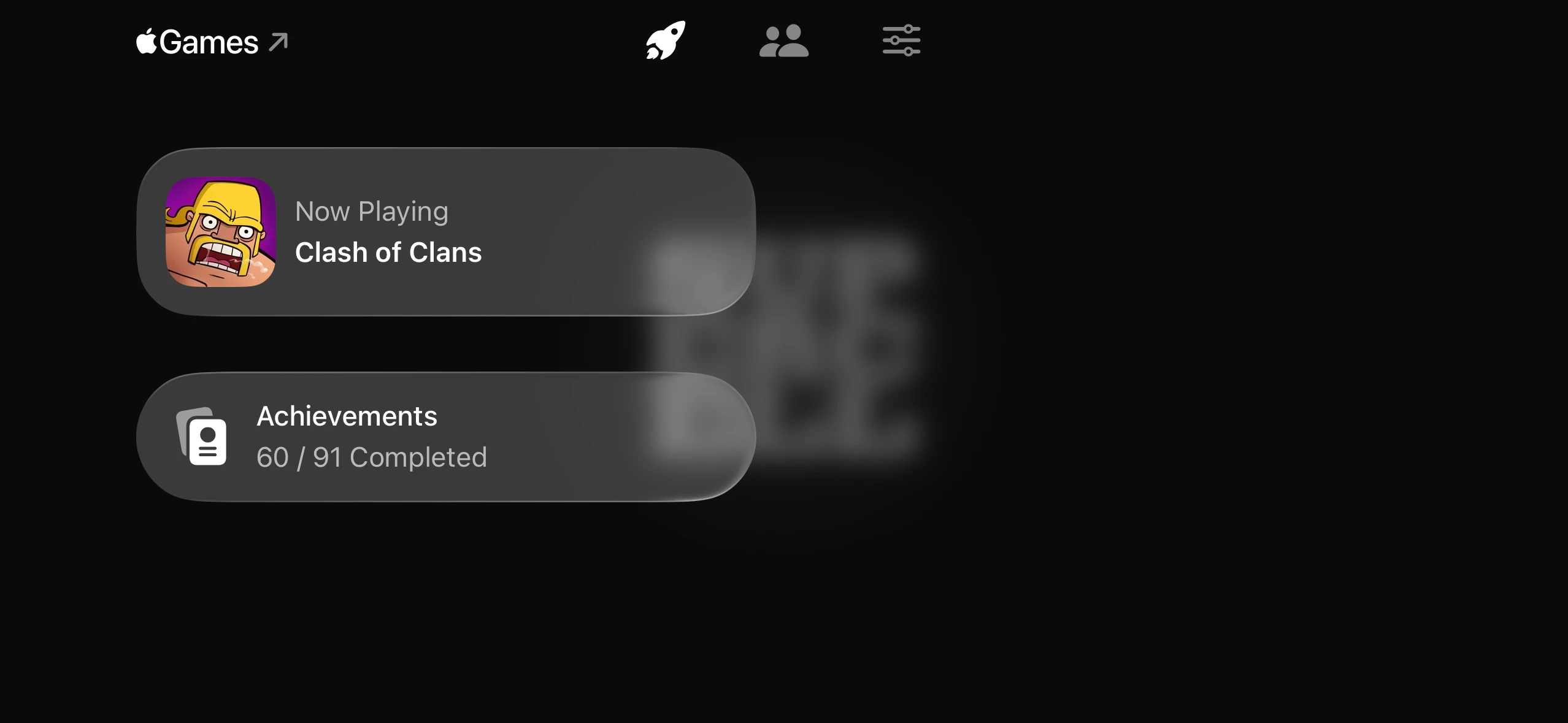The width and height of the screenshot is (1568, 723).
Task: Click the Apple logo in header
Action: [x=146, y=41]
